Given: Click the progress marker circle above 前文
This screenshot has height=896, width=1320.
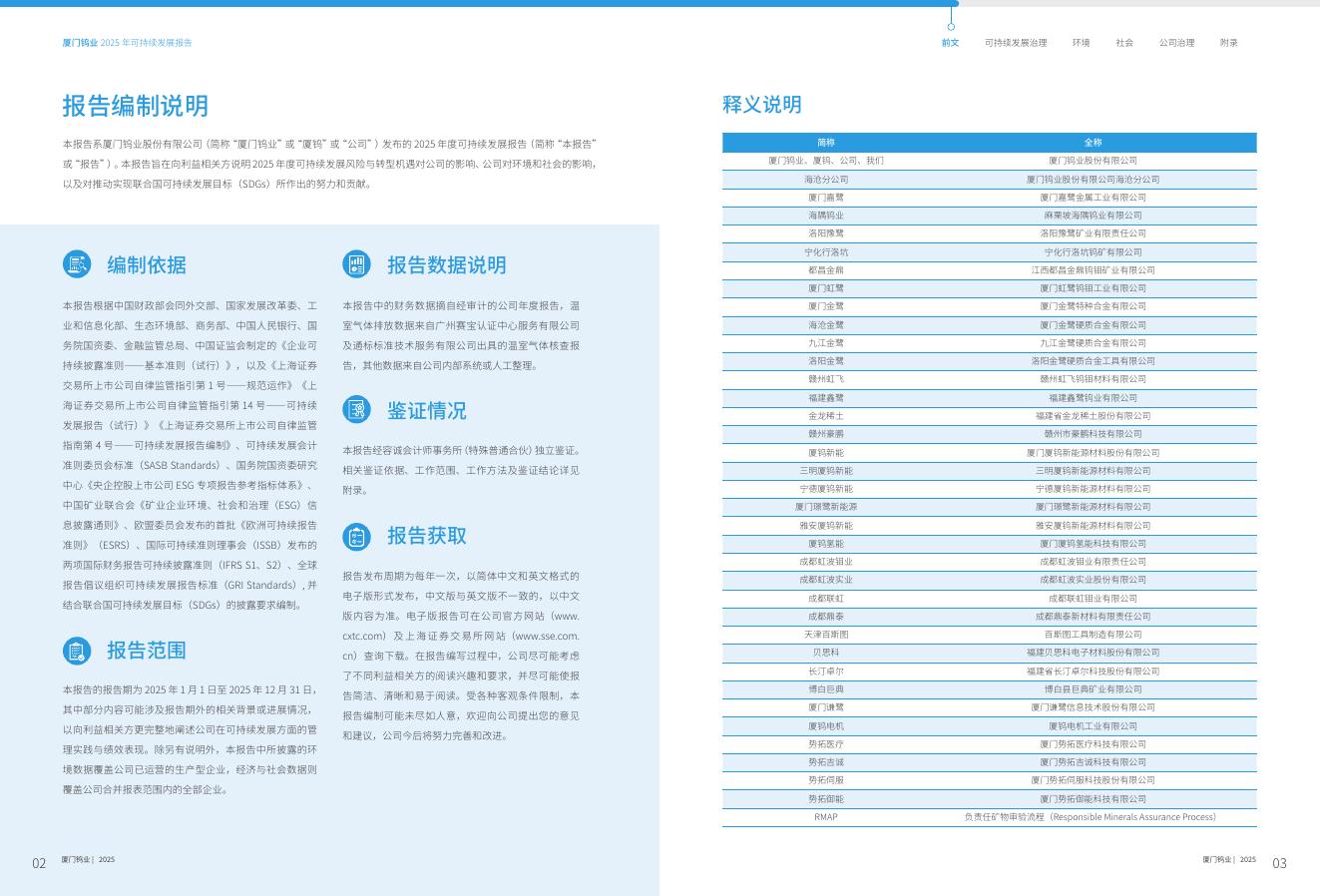Looking at the screenshot, I should point(951,27).
